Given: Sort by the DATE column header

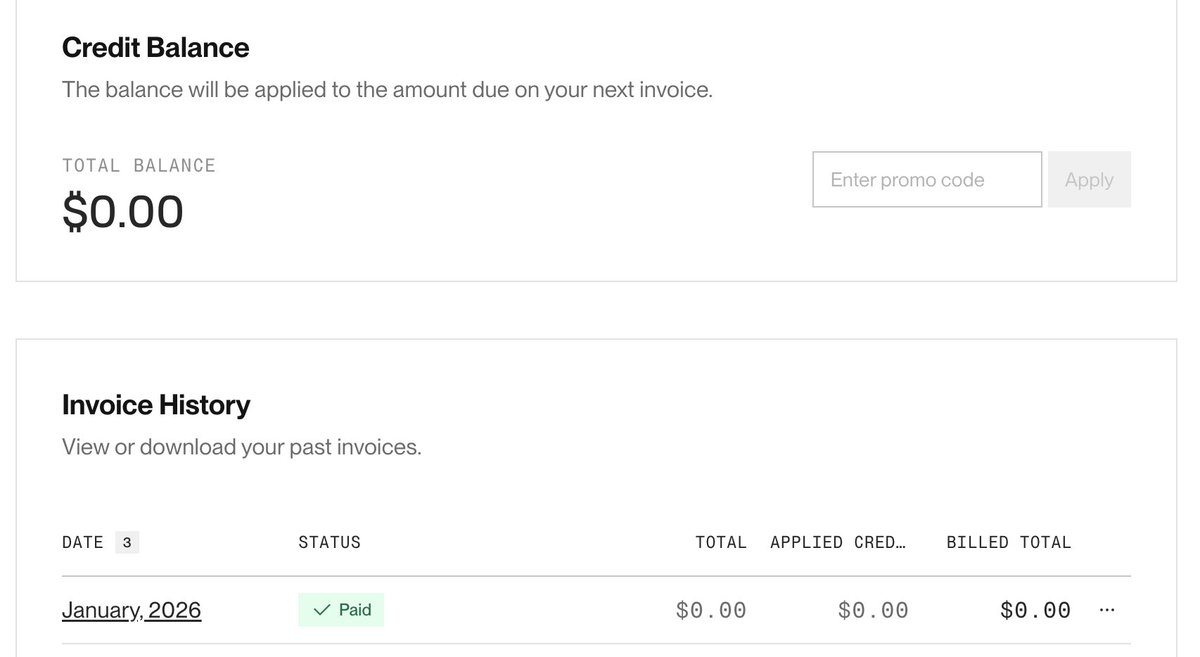Looking at the screenshot, I should coord(83,542).
